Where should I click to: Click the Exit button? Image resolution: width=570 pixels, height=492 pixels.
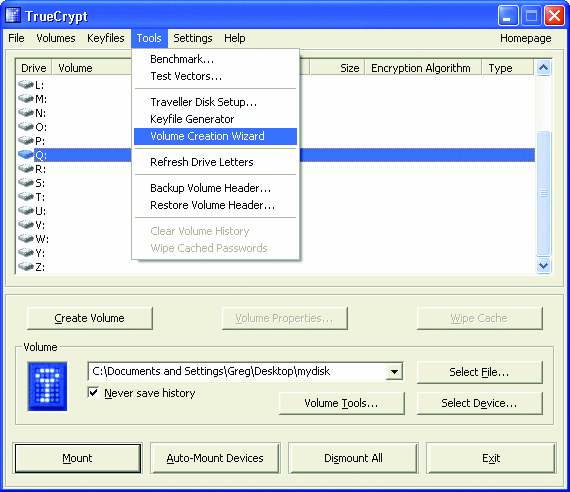click(491, 458)
